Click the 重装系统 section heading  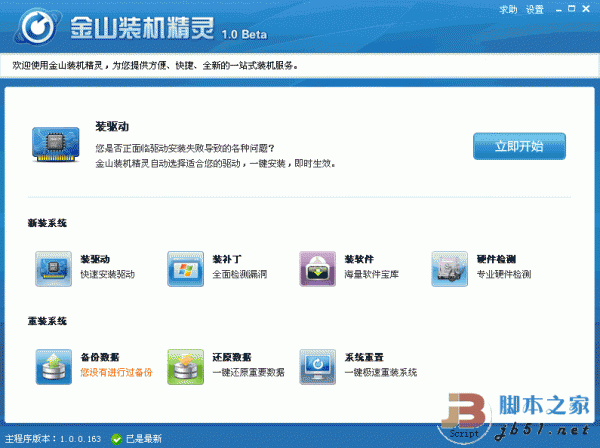pyautogui.click(x=47, y=321)
